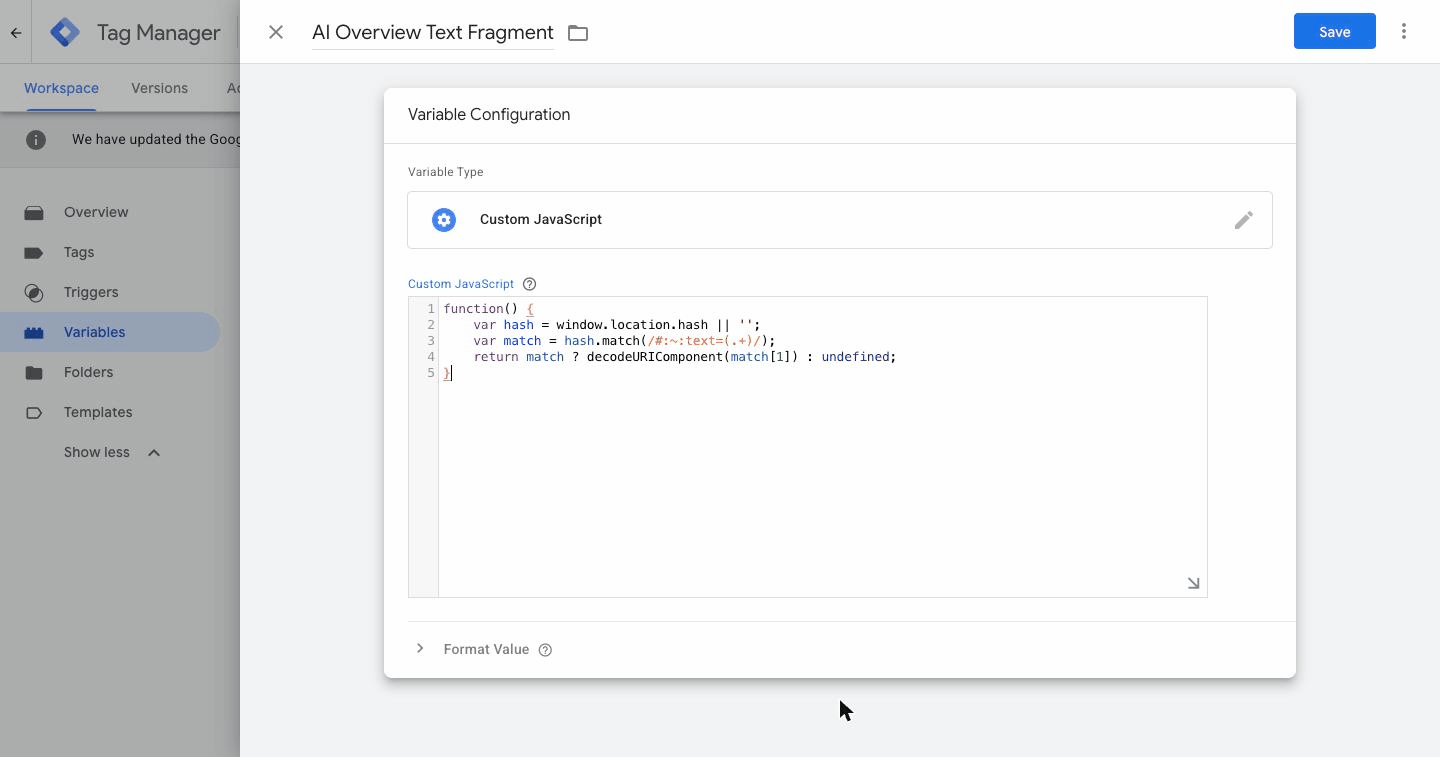Click the Variables brick icon
1440x757 pixels.
[x=34, y=332]
